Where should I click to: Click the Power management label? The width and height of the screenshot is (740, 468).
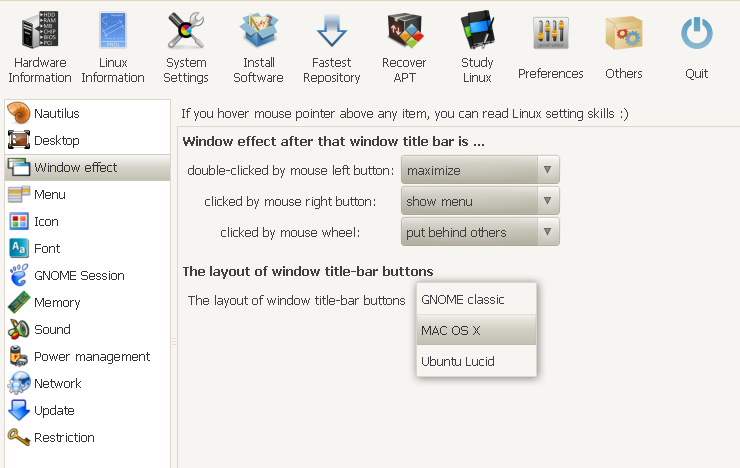click(x=92, y=357)
